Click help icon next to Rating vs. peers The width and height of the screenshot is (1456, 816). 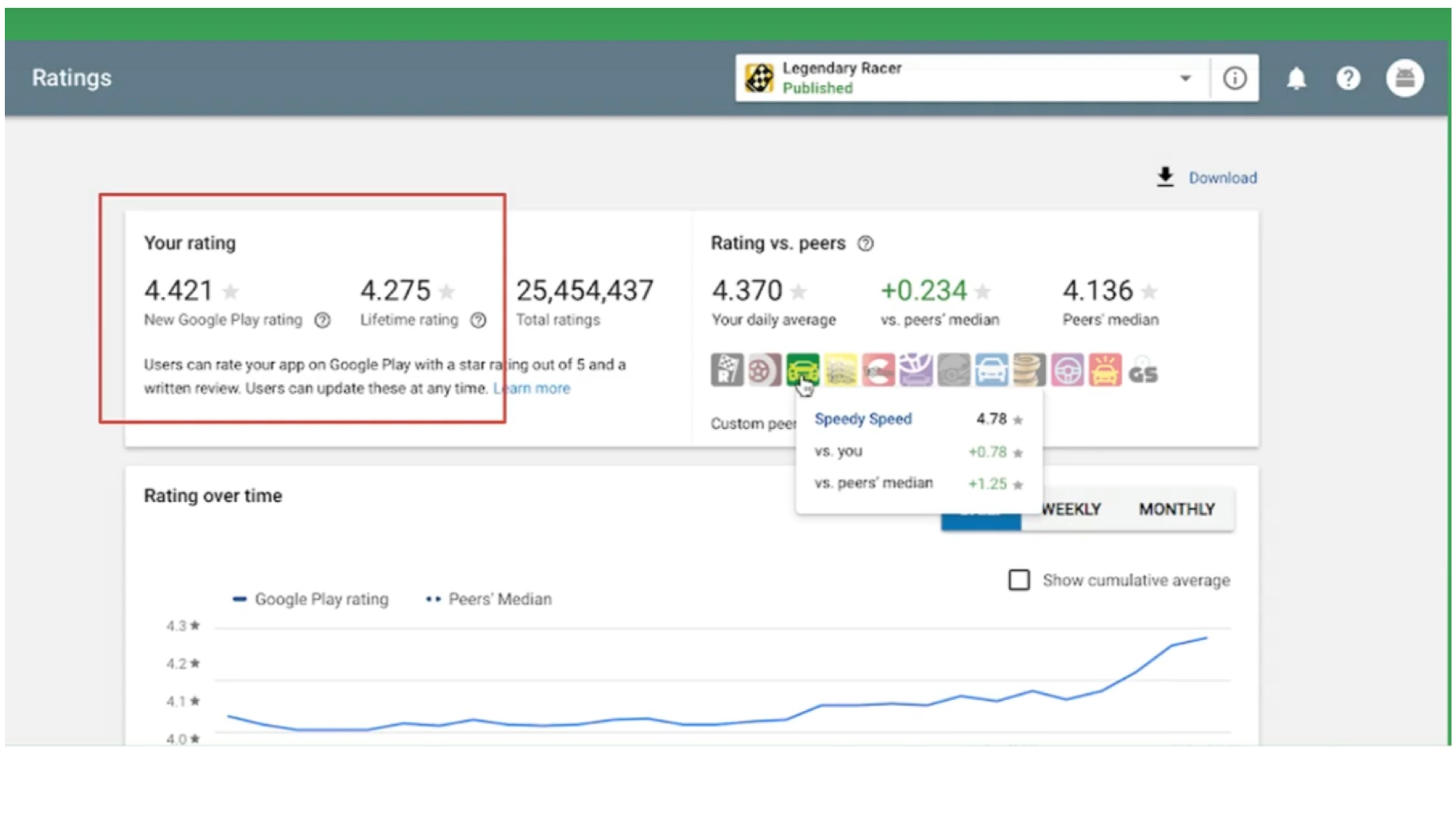tap(865, 244)
